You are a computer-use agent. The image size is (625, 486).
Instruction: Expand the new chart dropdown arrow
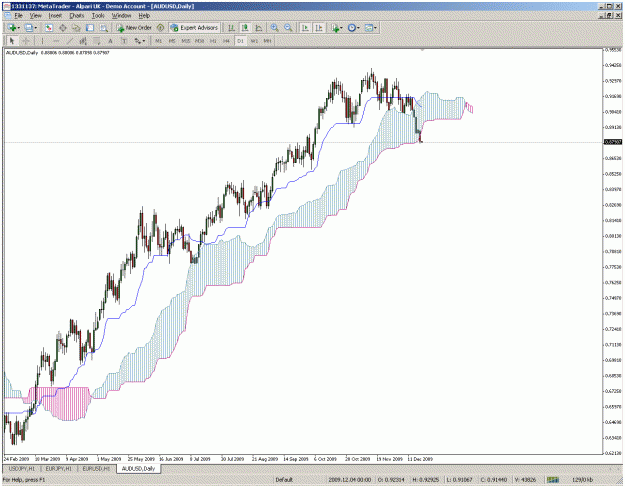click(19, 28)
